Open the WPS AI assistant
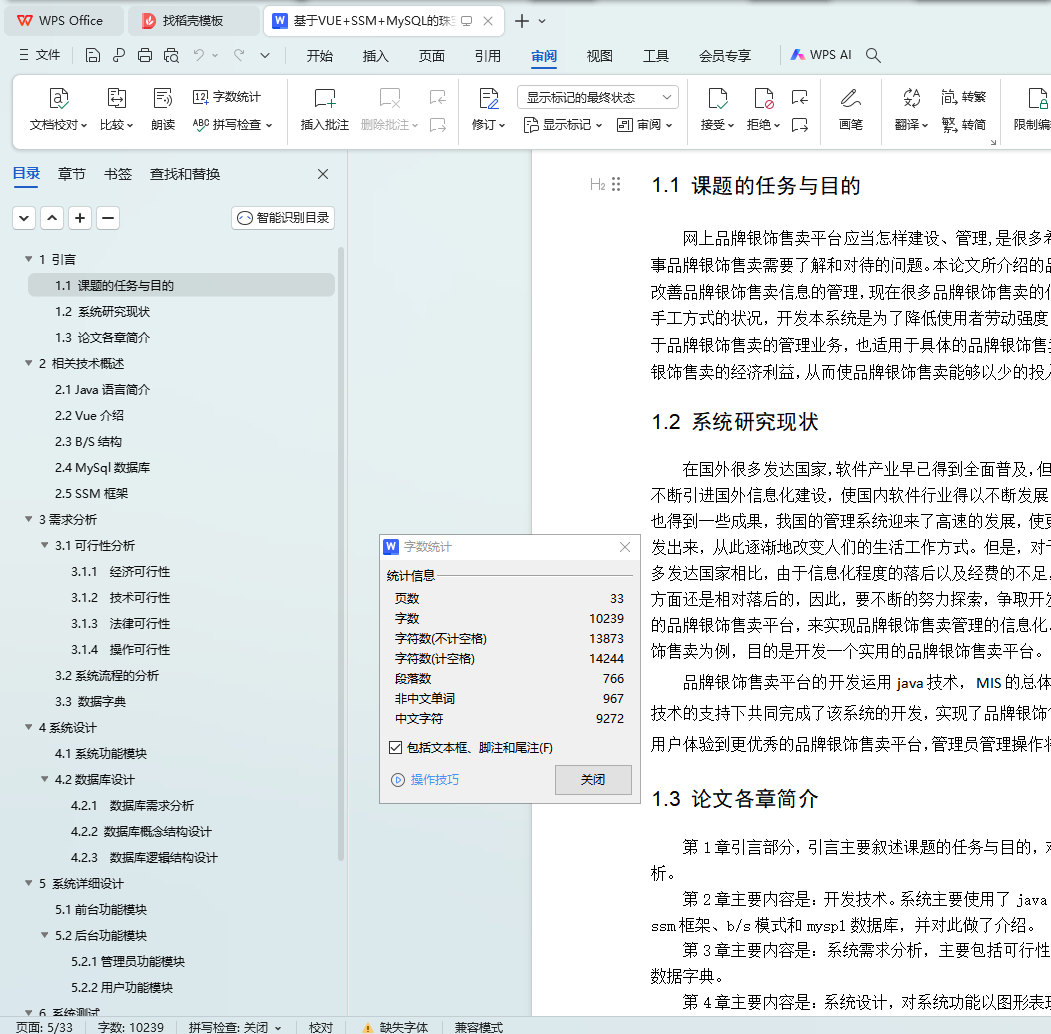Viewport: 1051px width, 1034px height. pos(820,55)
